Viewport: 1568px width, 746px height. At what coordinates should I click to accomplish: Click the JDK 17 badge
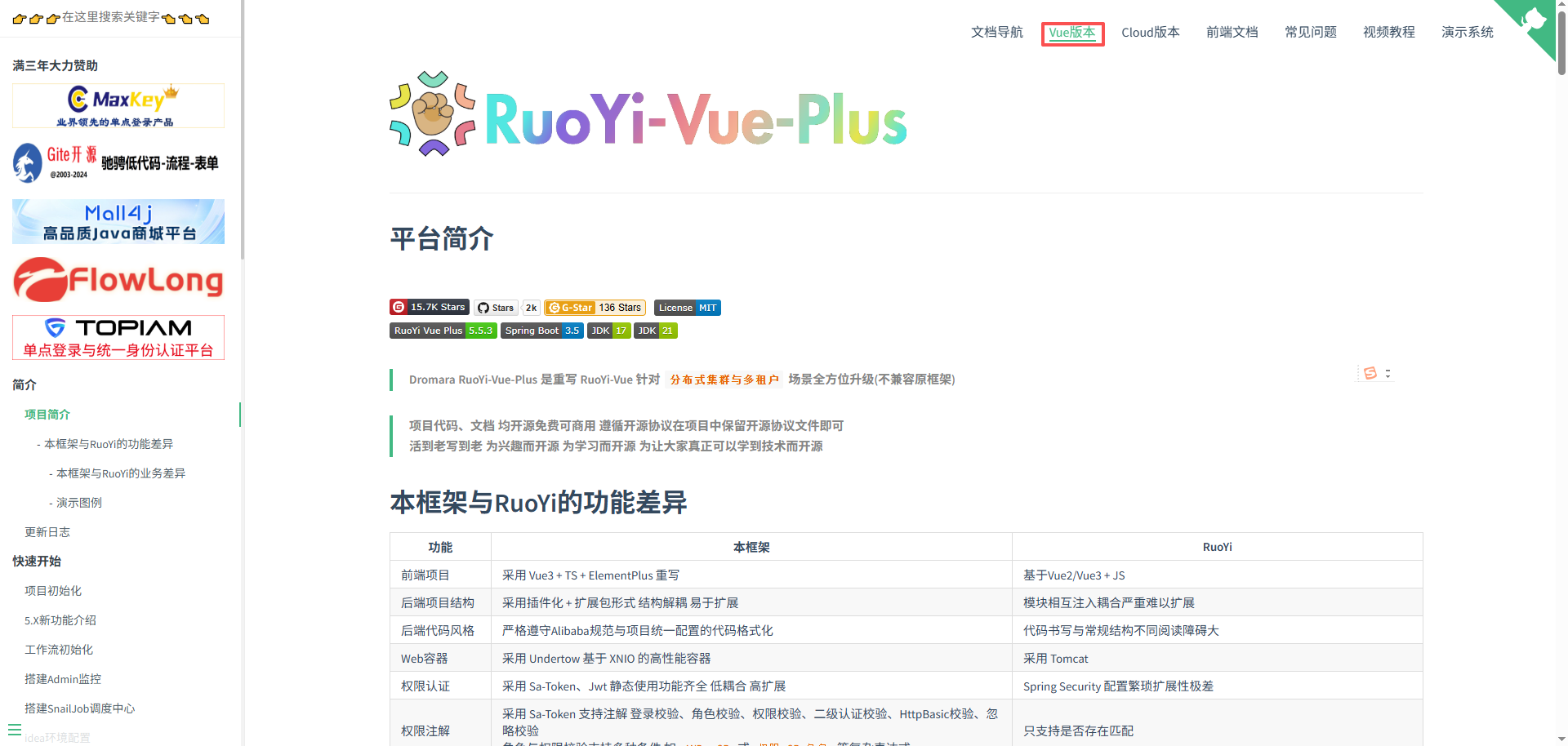[x=609, y=331]
